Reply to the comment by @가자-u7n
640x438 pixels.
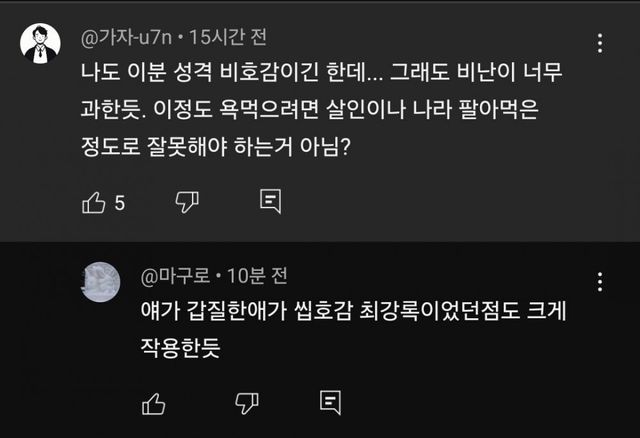270,202
